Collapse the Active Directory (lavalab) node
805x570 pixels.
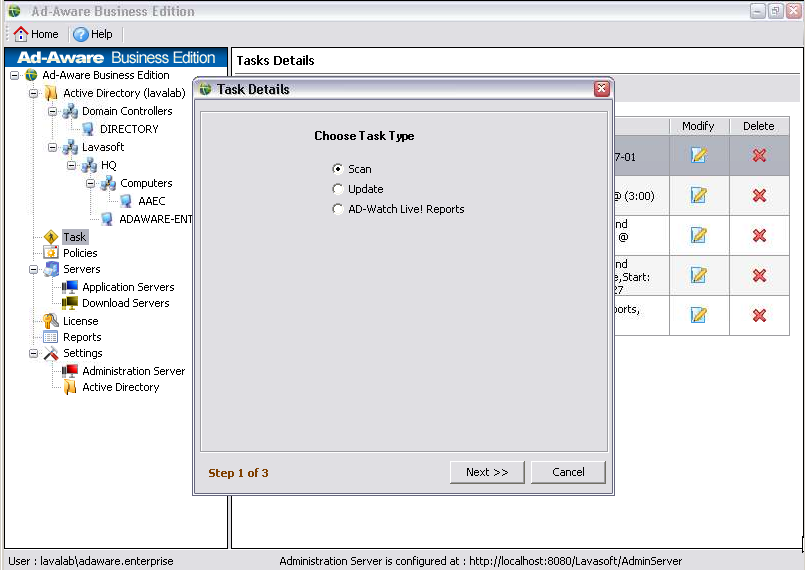34,93
